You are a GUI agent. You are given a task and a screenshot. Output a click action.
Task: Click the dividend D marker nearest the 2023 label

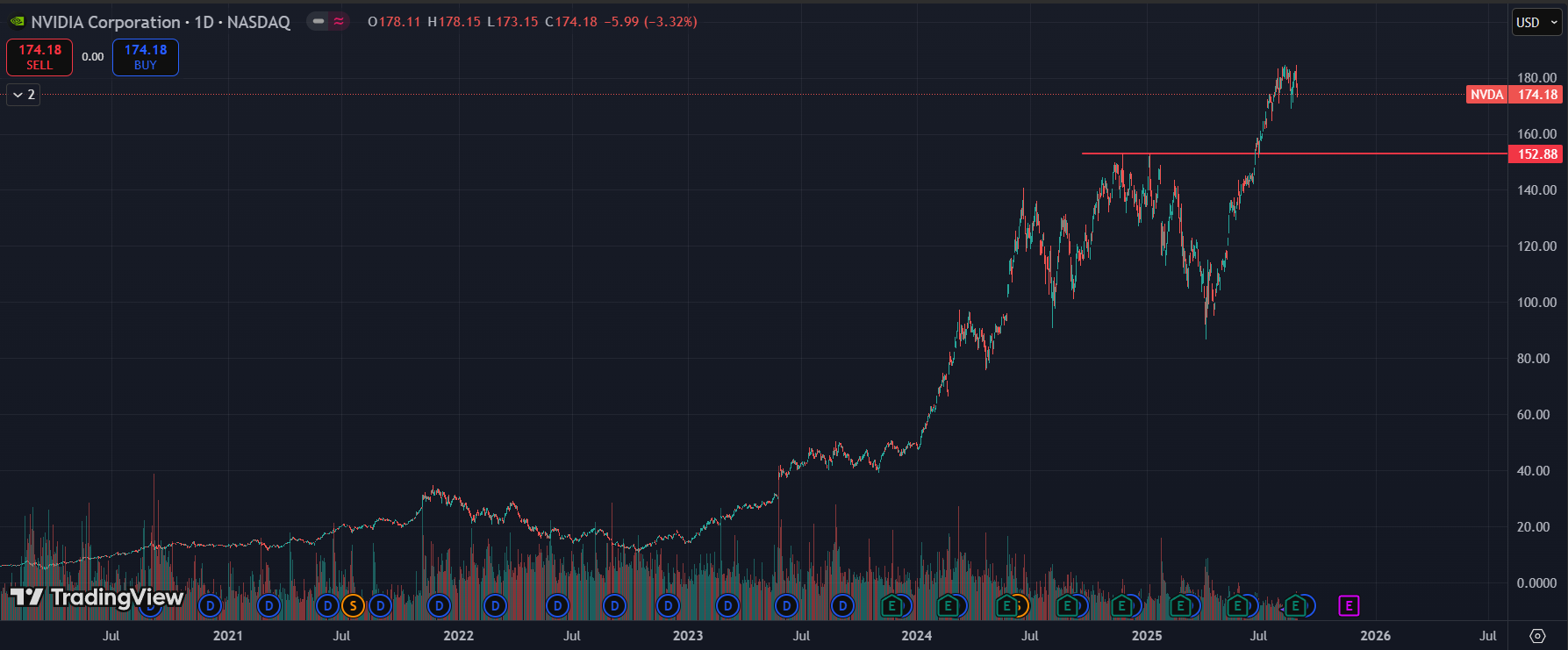(x=669, y=605)
